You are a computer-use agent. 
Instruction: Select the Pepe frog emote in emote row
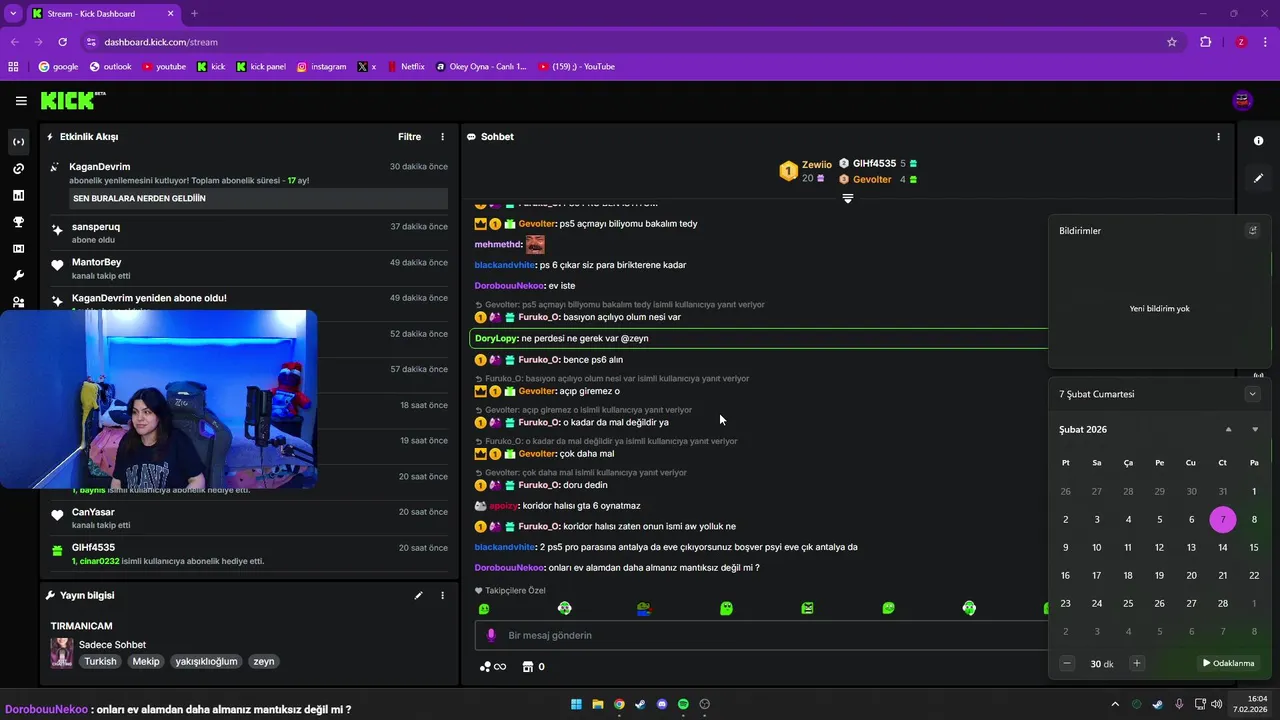[x=645, y=608]
